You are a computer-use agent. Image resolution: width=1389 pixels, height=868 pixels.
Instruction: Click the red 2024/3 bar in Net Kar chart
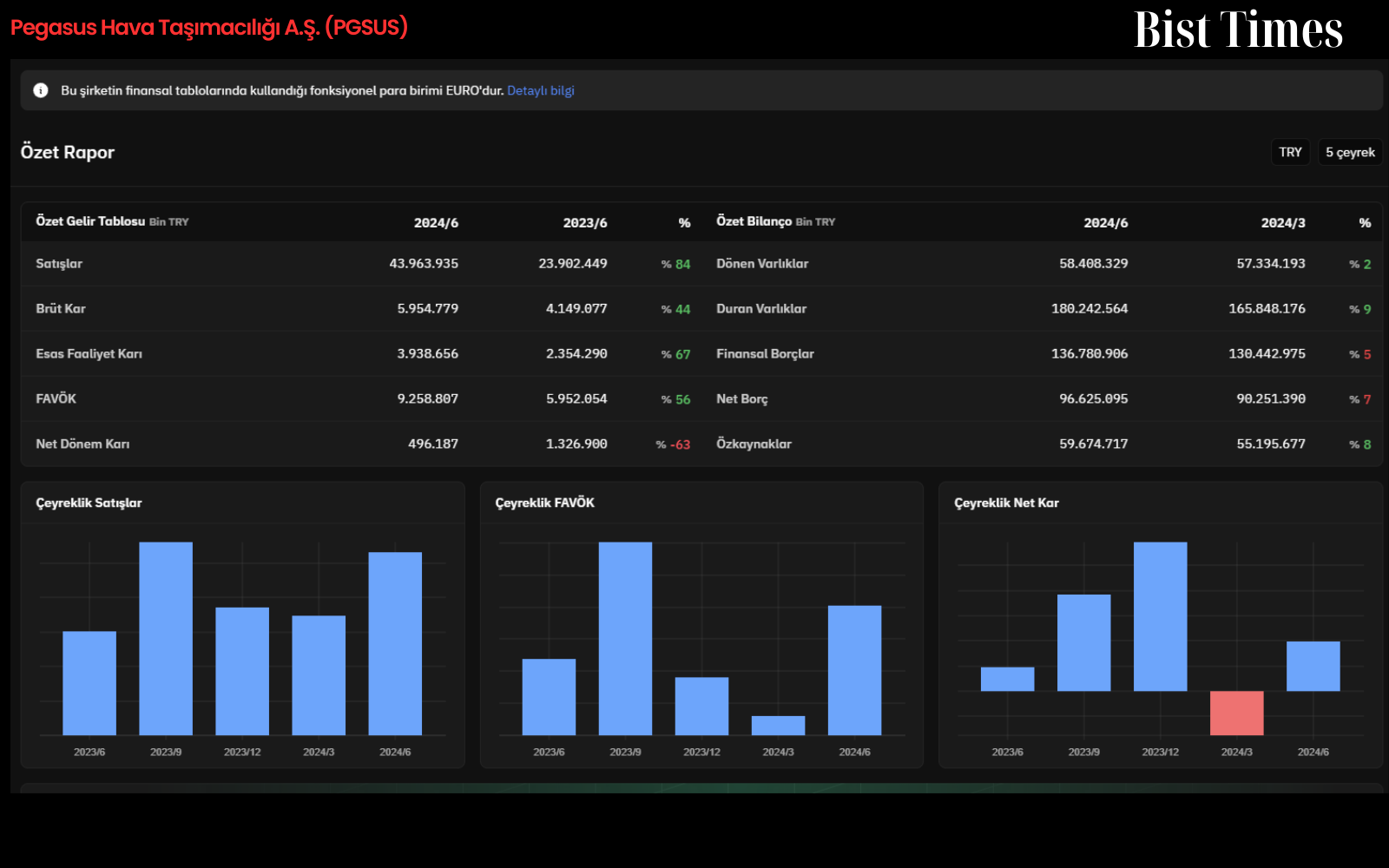tap(1237, 713)
